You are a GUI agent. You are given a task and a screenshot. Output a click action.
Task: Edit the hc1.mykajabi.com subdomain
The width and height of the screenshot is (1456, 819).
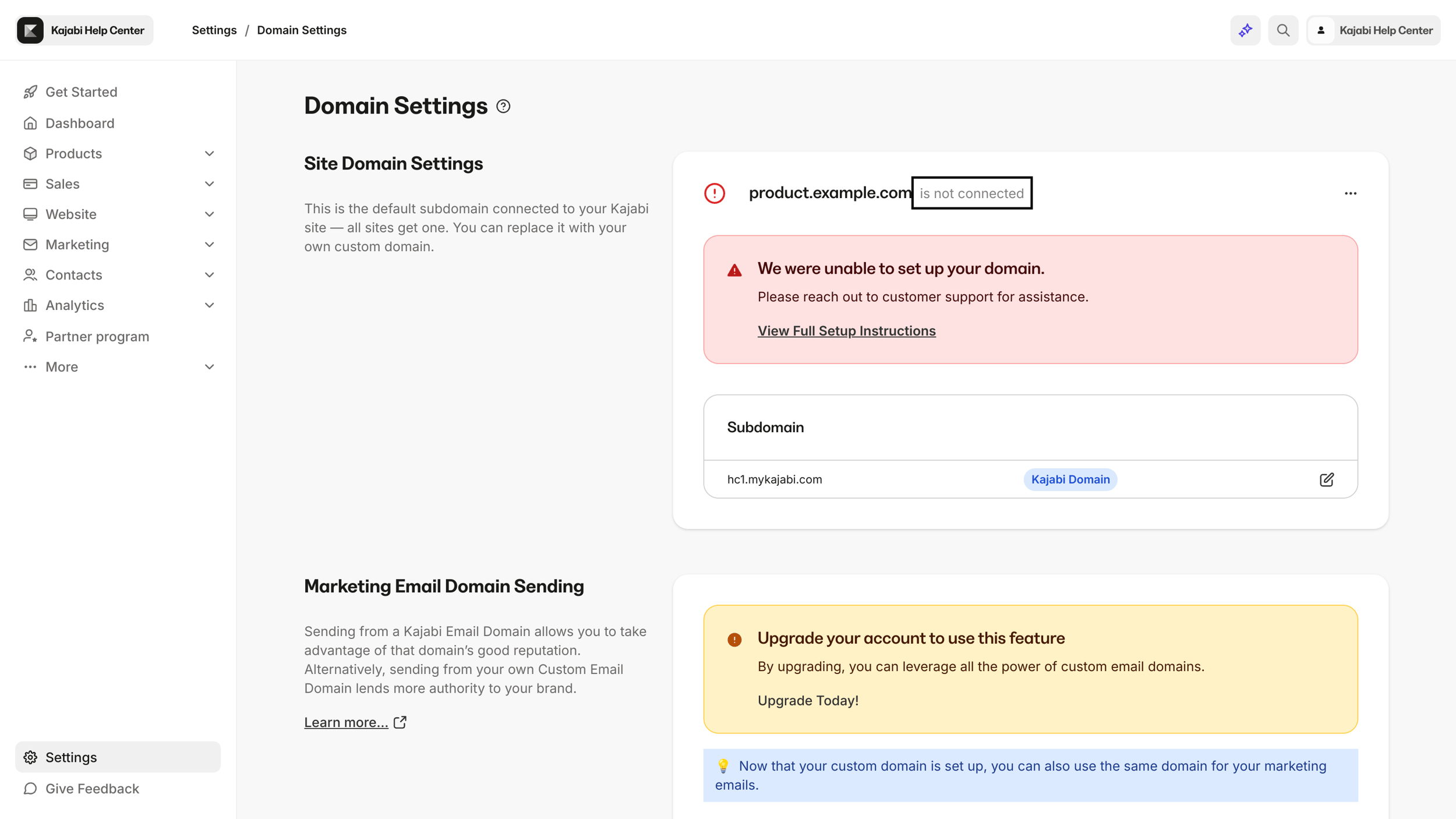(1326, 479)
